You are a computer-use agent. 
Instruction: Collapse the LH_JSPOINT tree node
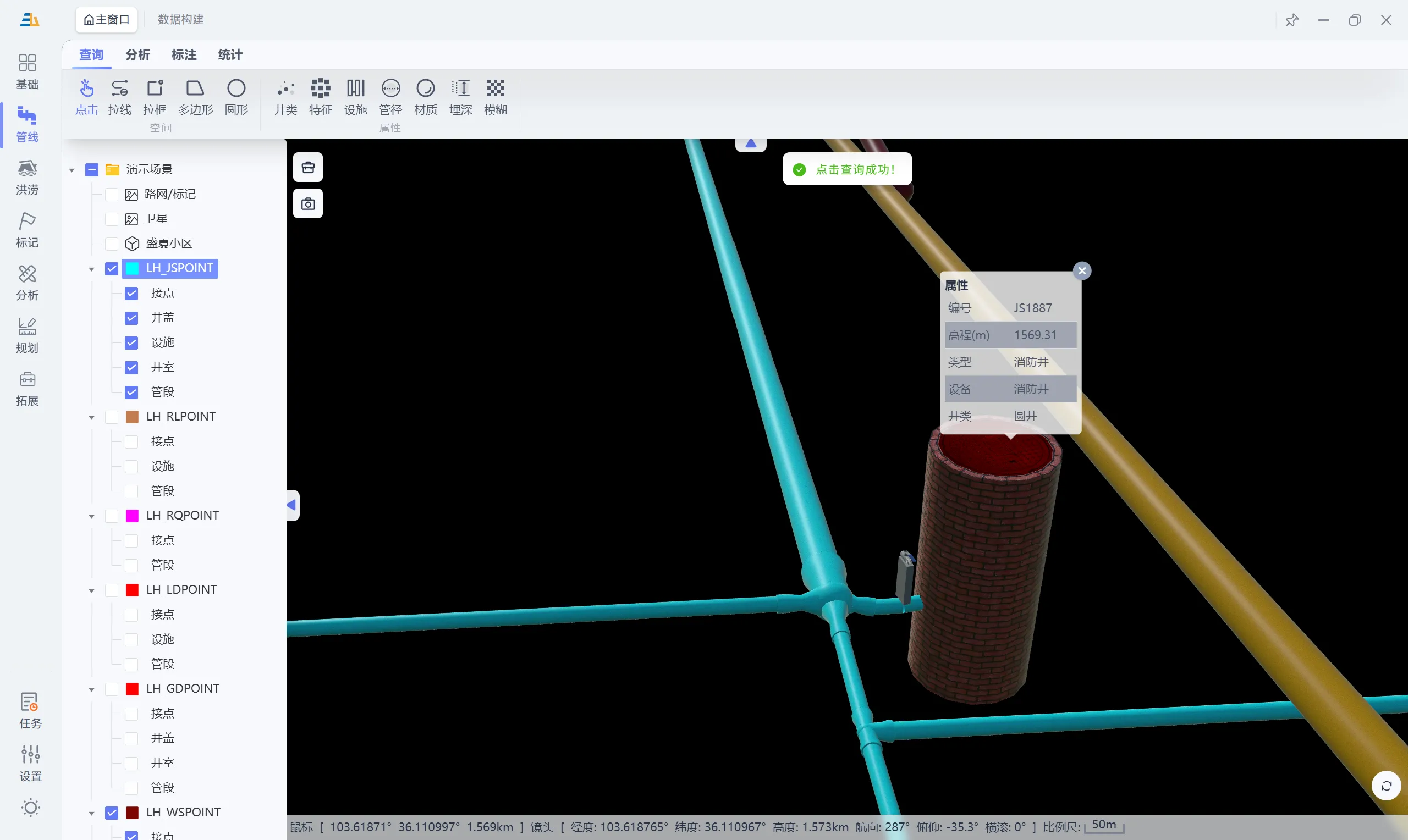[x=91, y=269]
